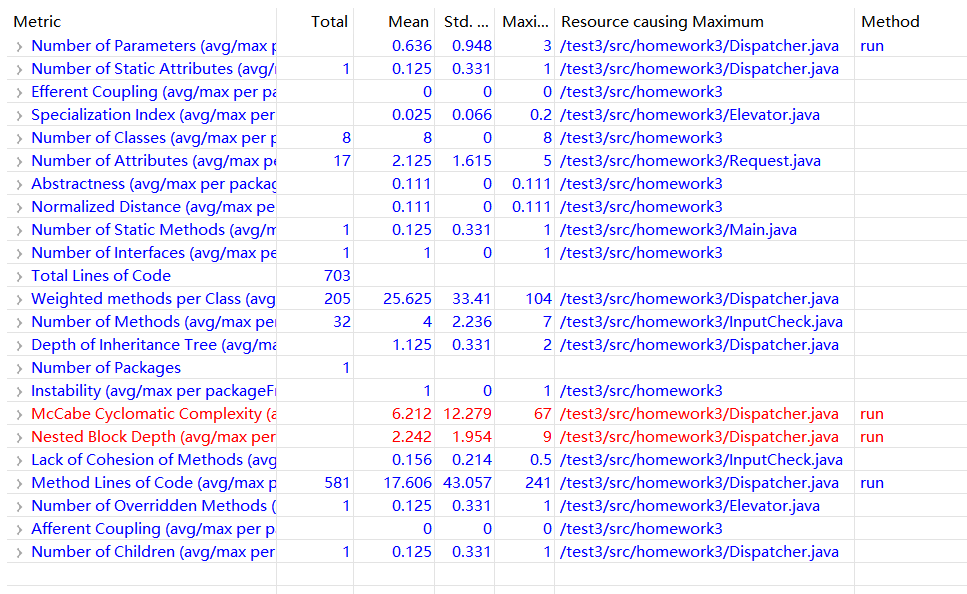Expand the Number of Static Methods row
Image resolution: width=967 pixels, height=594 pixels.
[x=19, y=231]
